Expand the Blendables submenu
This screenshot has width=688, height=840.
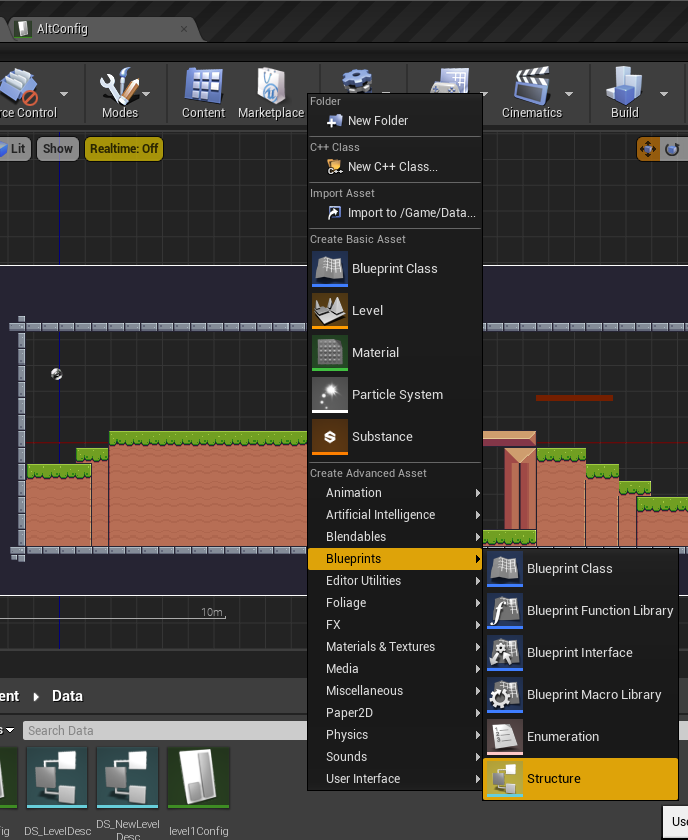(395, 537)
